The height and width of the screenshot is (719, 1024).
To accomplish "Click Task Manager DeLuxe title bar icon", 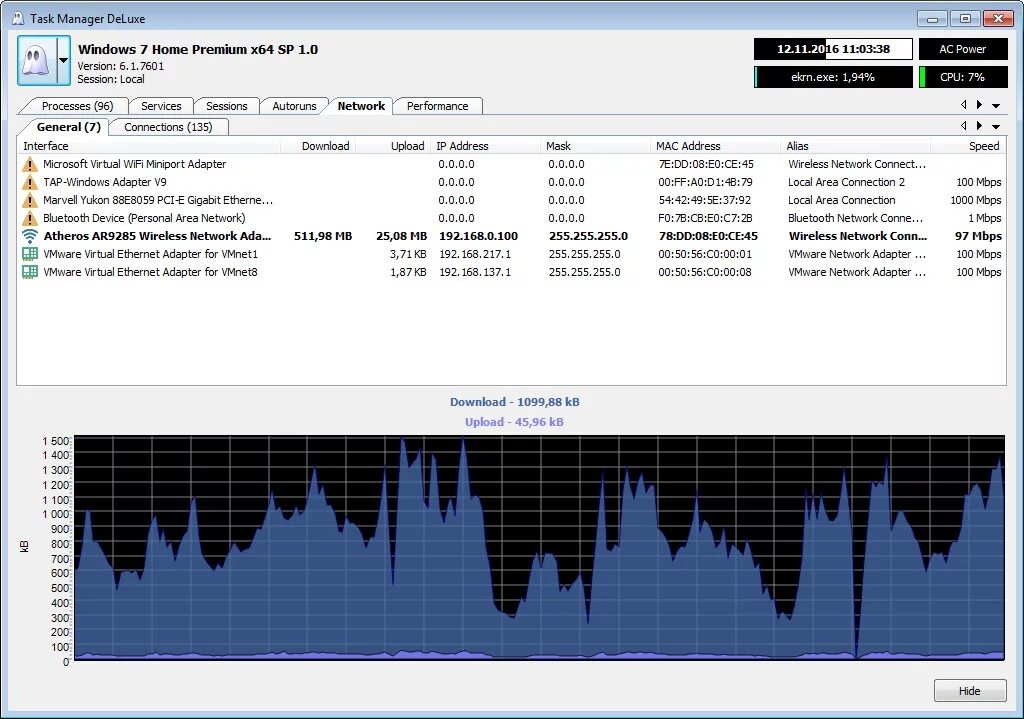I will click(x=18, y=18).
